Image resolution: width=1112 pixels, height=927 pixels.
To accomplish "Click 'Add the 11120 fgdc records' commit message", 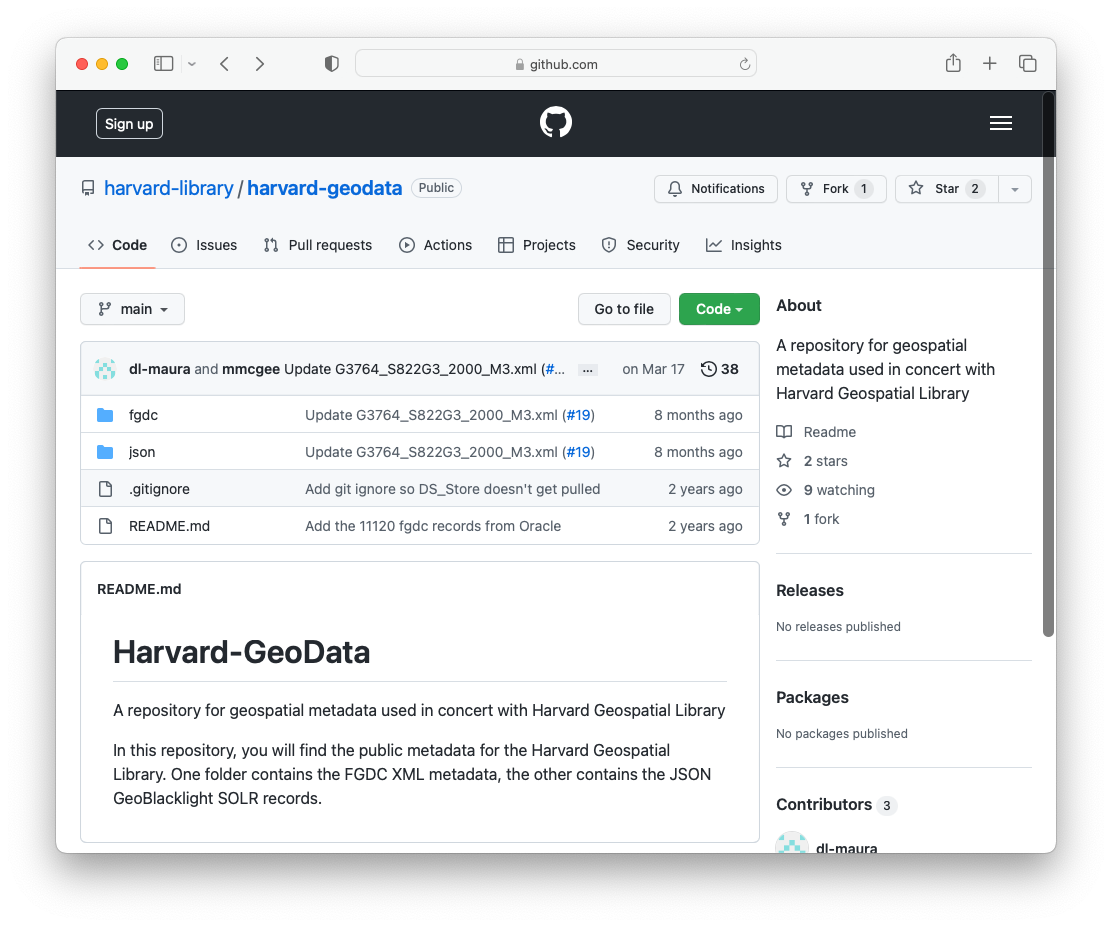I will click(433, 526).
